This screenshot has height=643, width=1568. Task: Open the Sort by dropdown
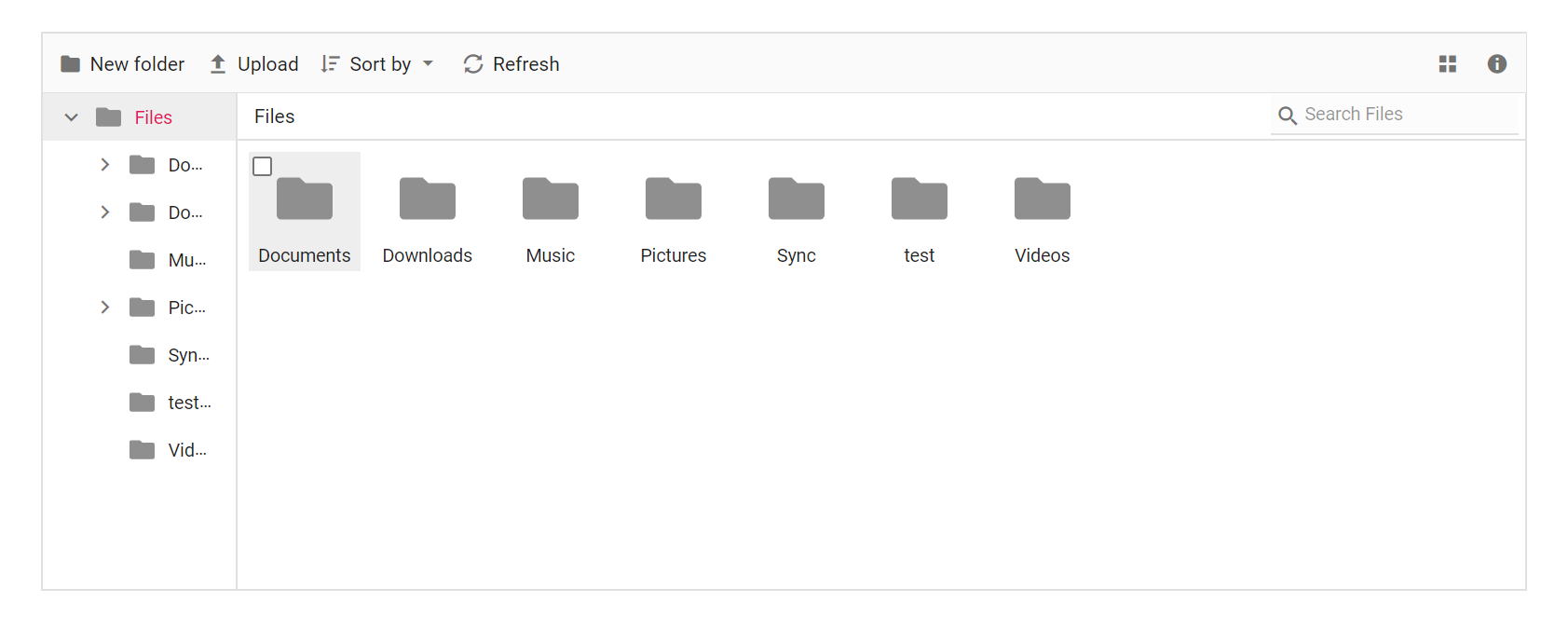pos(377,64)
